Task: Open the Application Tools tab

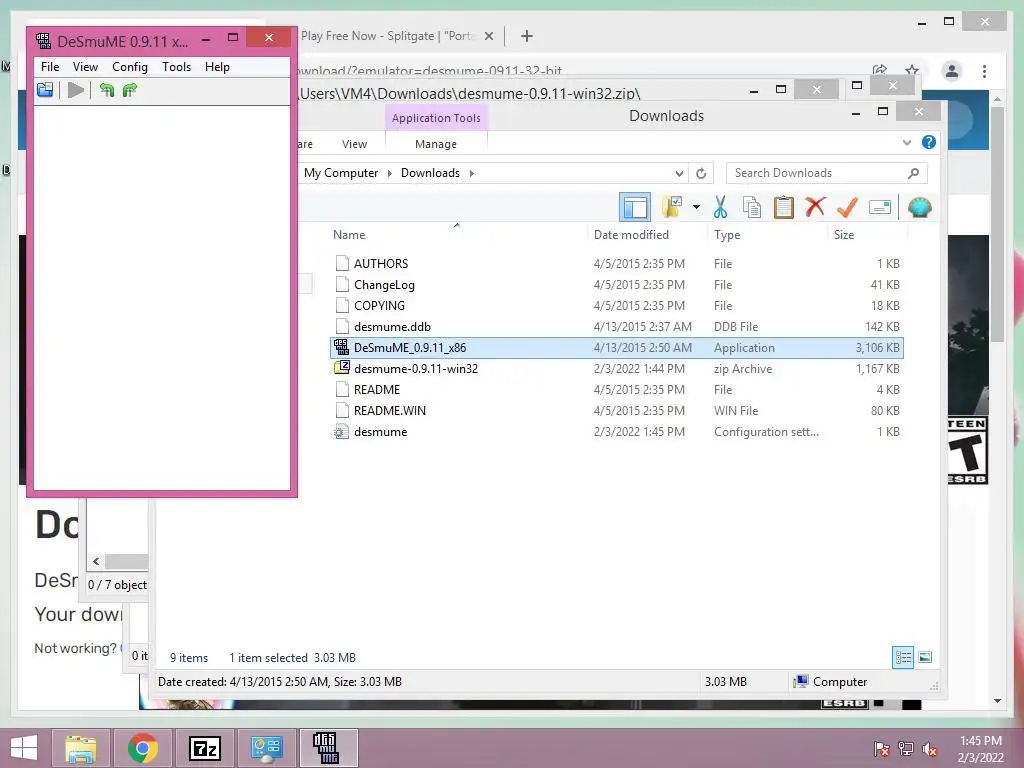Action: 436,118
